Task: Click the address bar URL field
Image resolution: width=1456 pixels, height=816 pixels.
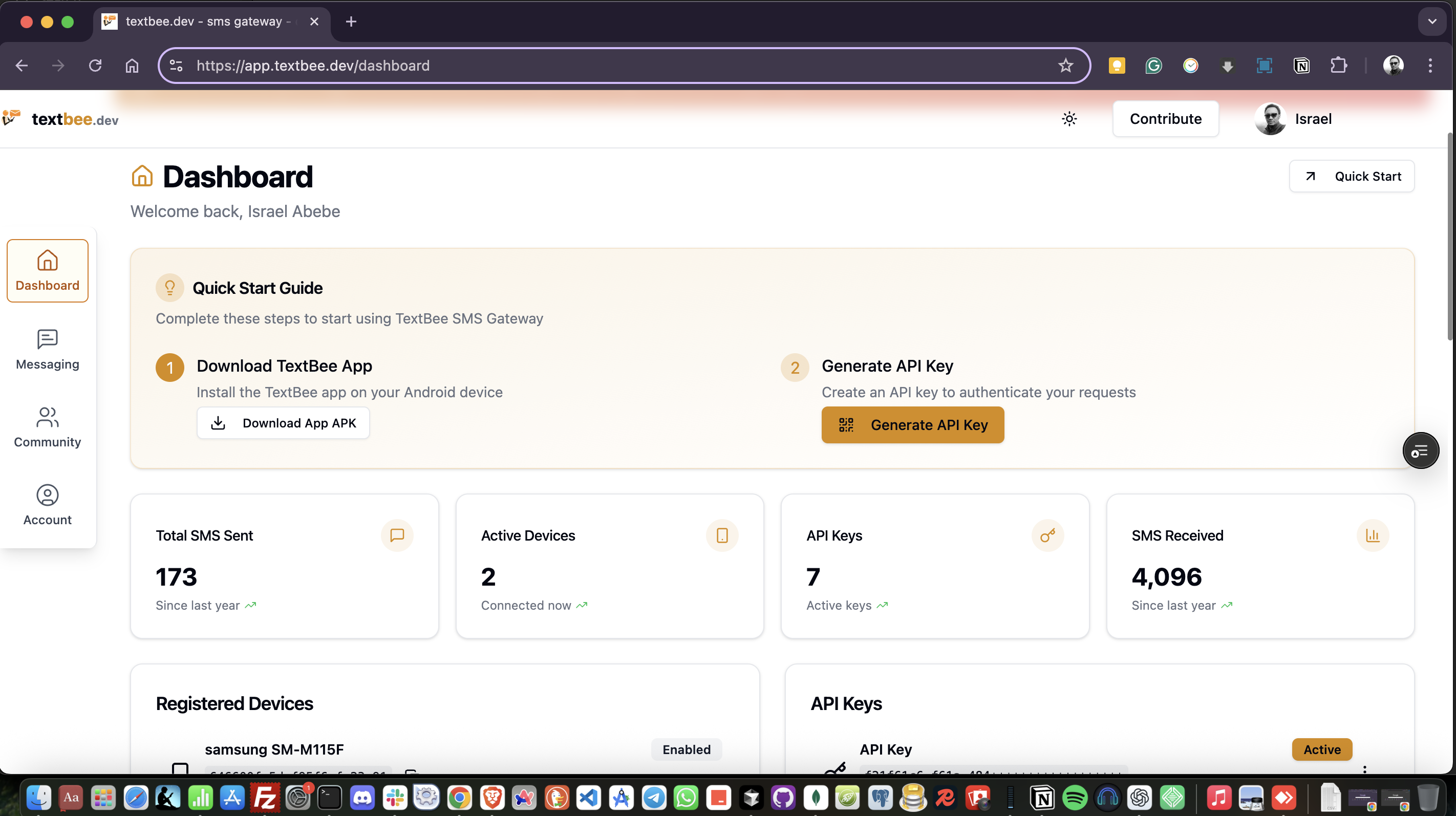Action: pos(624,66)
